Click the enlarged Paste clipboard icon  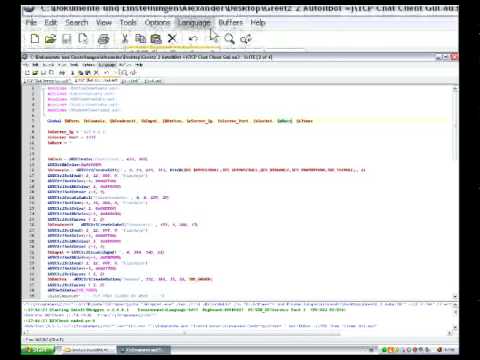pyautogui.click(x=156, y=39)
